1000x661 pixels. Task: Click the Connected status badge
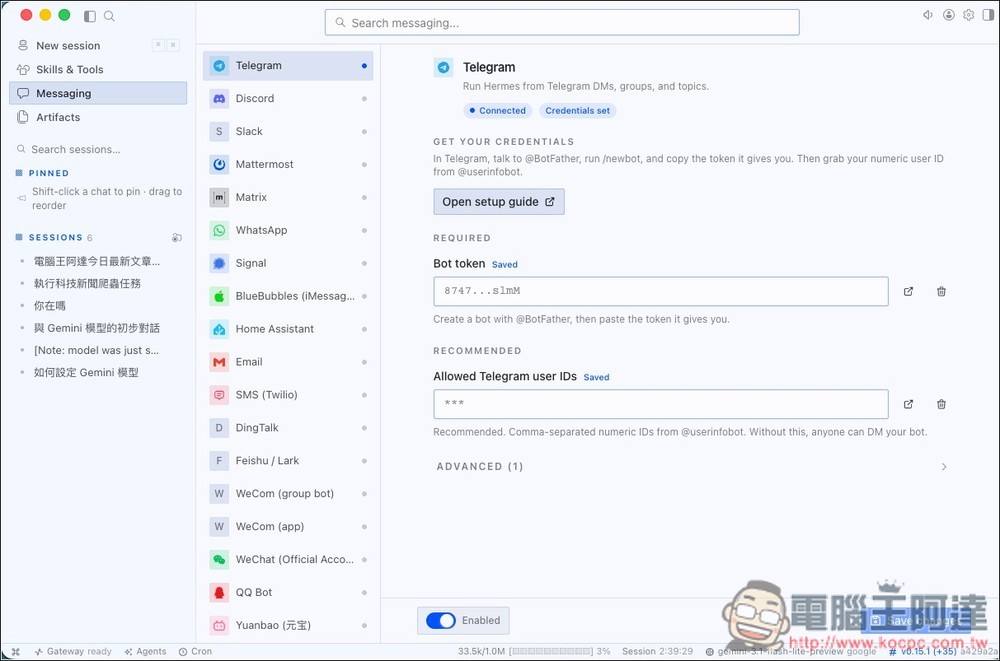(x=497, y=110)
